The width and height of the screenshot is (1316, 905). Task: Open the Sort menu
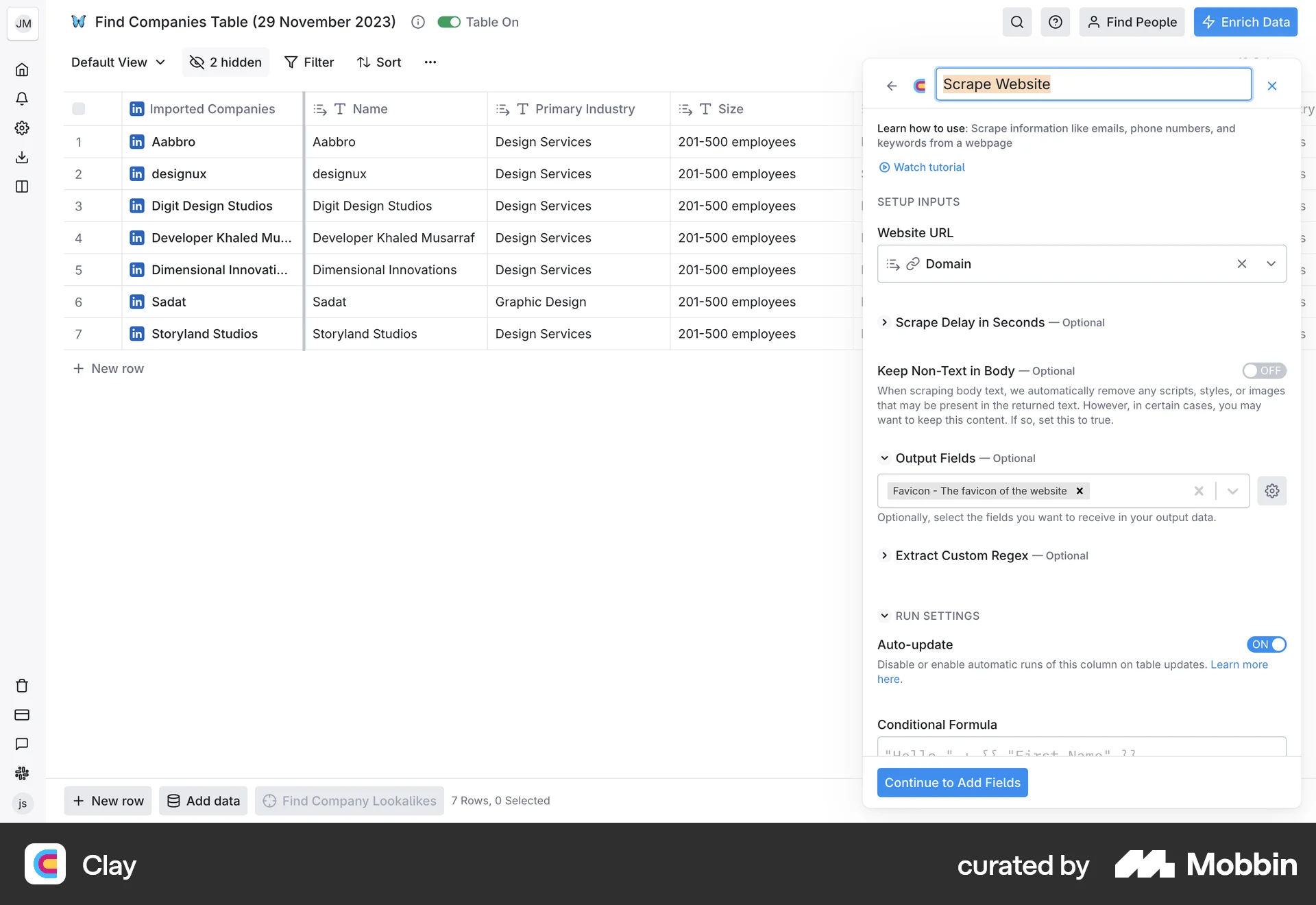(379, 62)
